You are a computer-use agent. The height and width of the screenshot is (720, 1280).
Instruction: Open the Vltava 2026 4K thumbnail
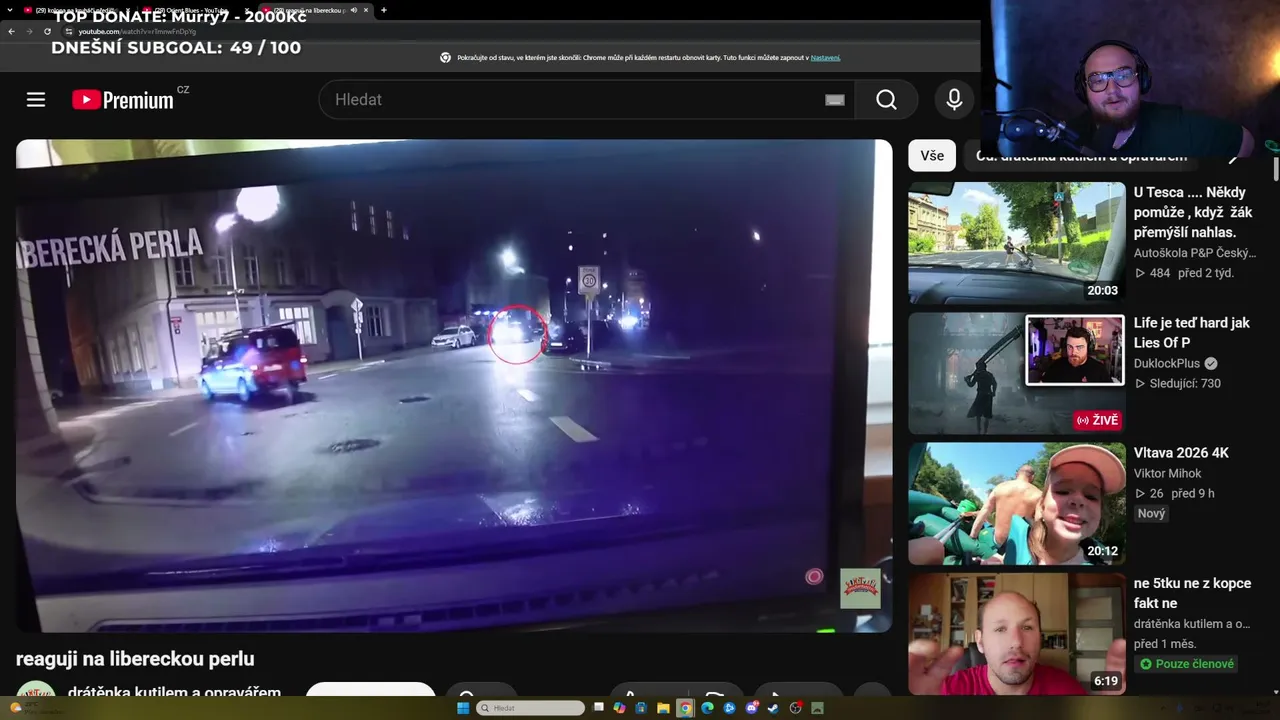tap(1017, 504)
